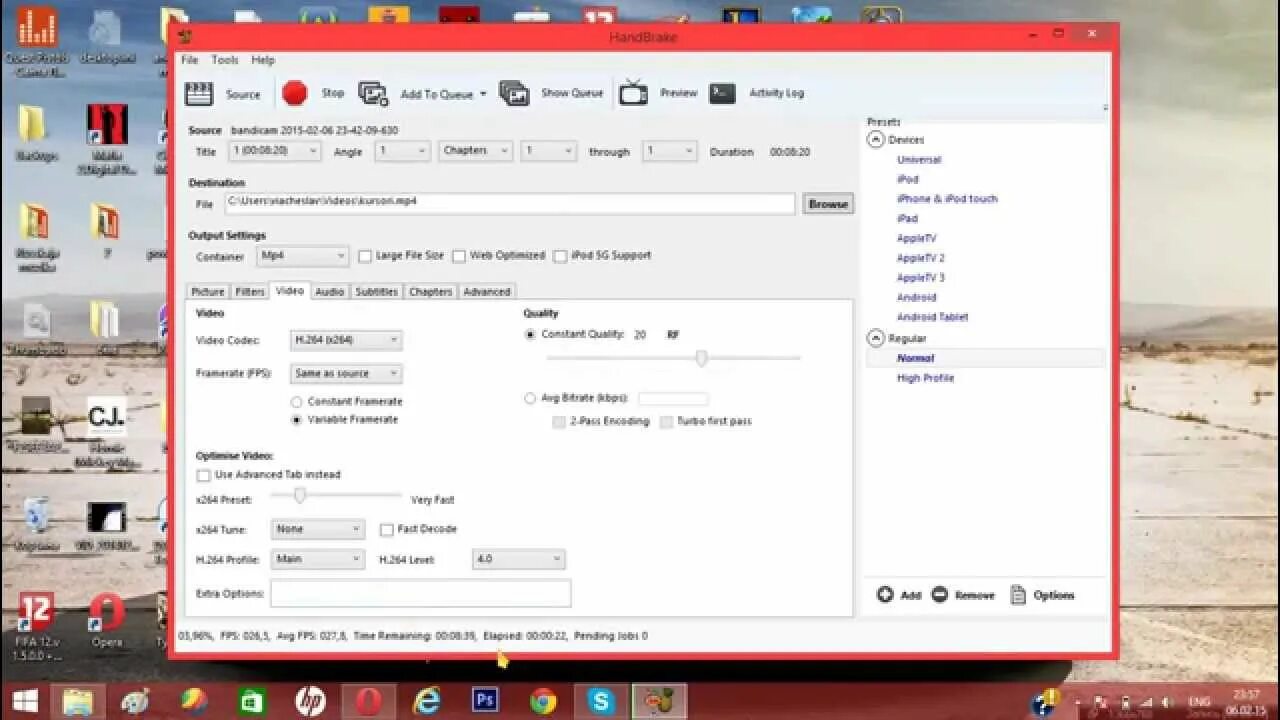Enable the Web Optimized checkbox
1280x720 pixels.
459,256
